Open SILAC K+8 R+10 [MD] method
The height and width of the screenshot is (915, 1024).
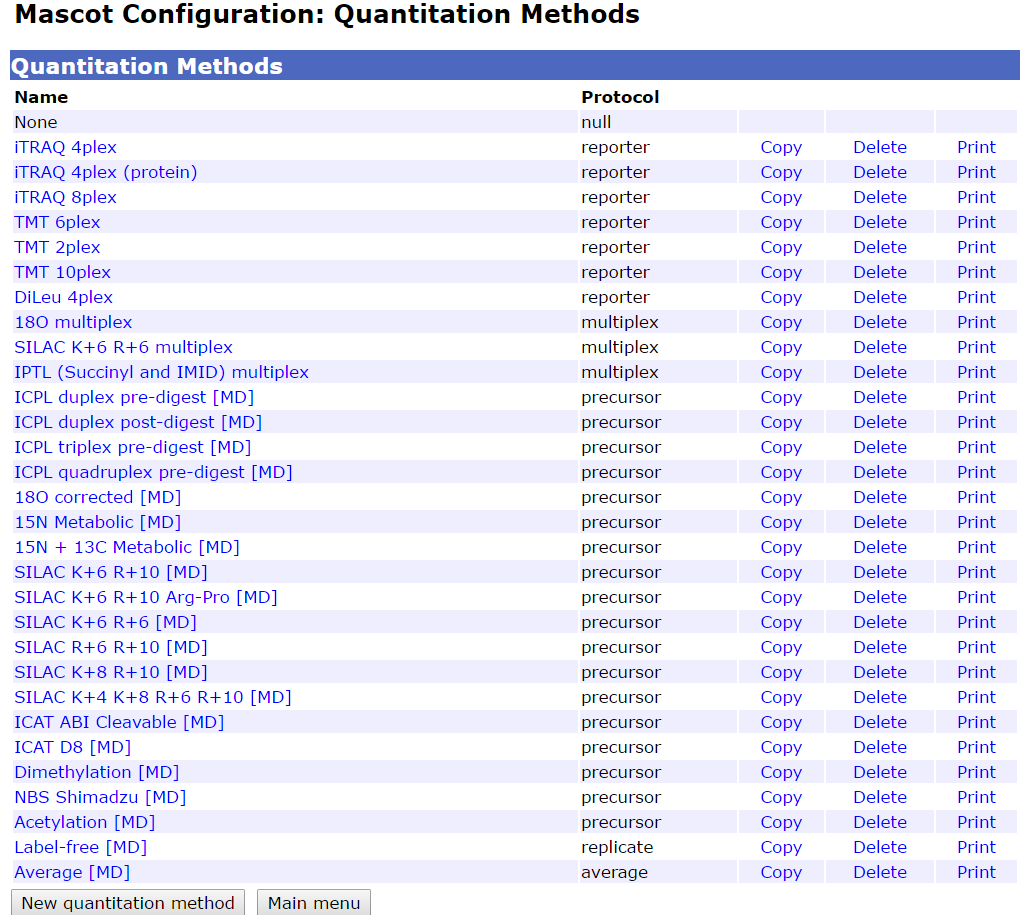(x=111, y=672)
